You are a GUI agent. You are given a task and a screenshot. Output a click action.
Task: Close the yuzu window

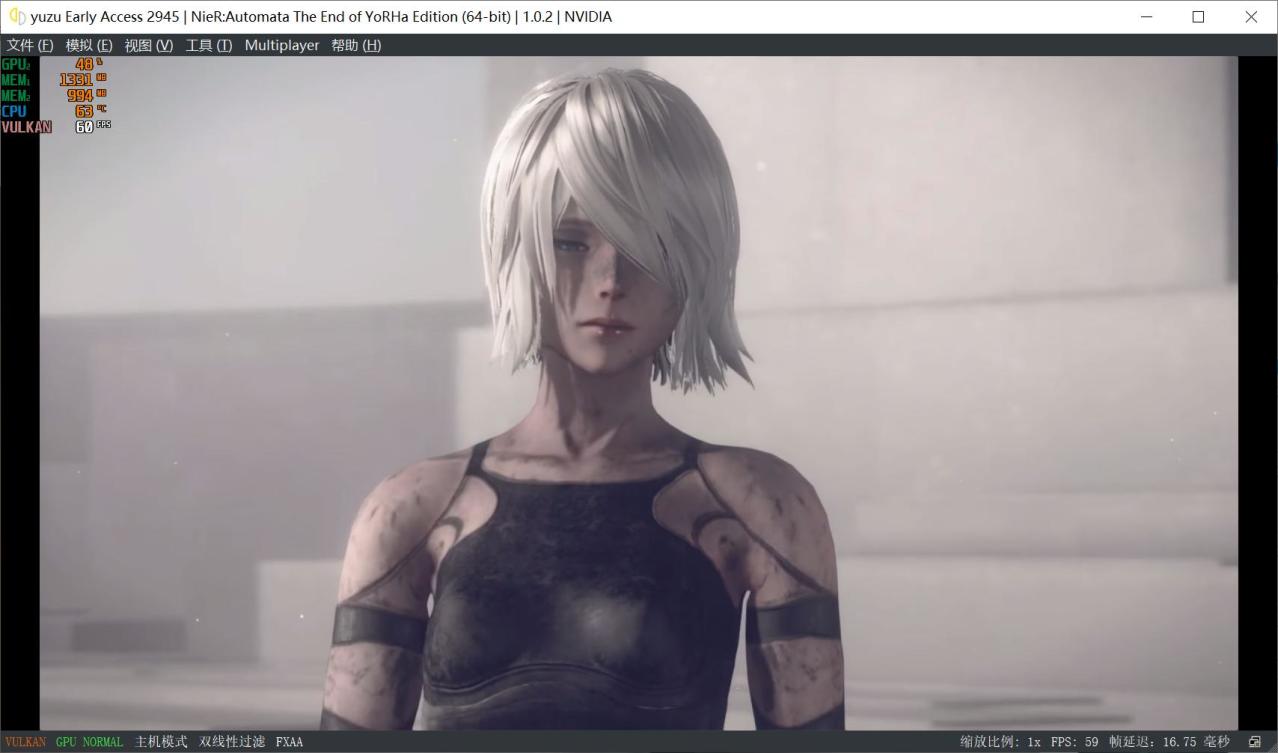pos(1251,17)
